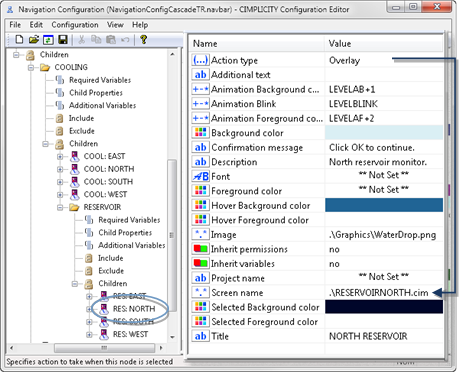Click the Background color palette icon
This screenshot has height=373, width=459.
pyautogui.click(x=201, y=133)
